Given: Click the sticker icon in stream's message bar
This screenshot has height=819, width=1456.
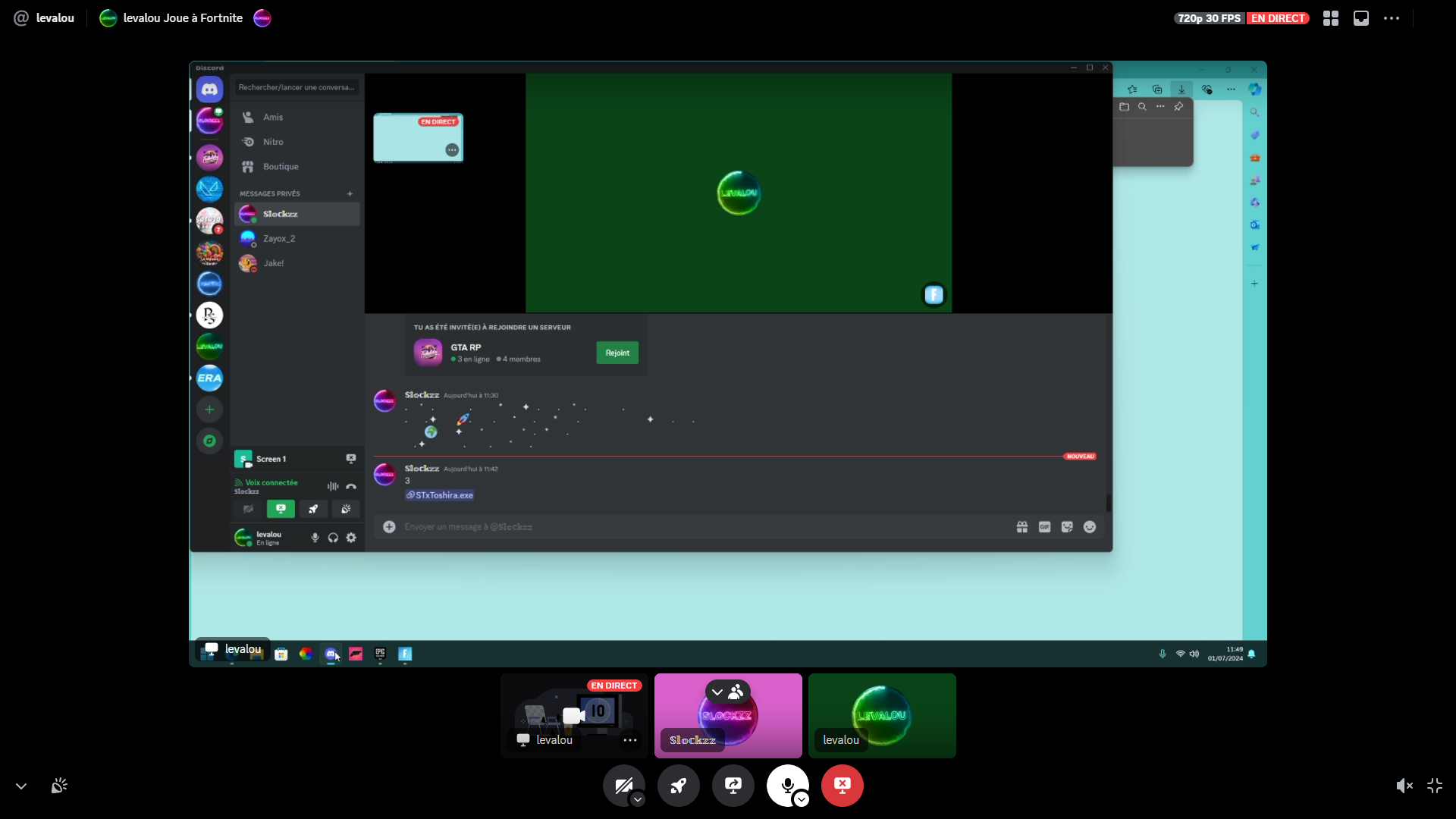Looking at the screenshot, I should 1067,527.
